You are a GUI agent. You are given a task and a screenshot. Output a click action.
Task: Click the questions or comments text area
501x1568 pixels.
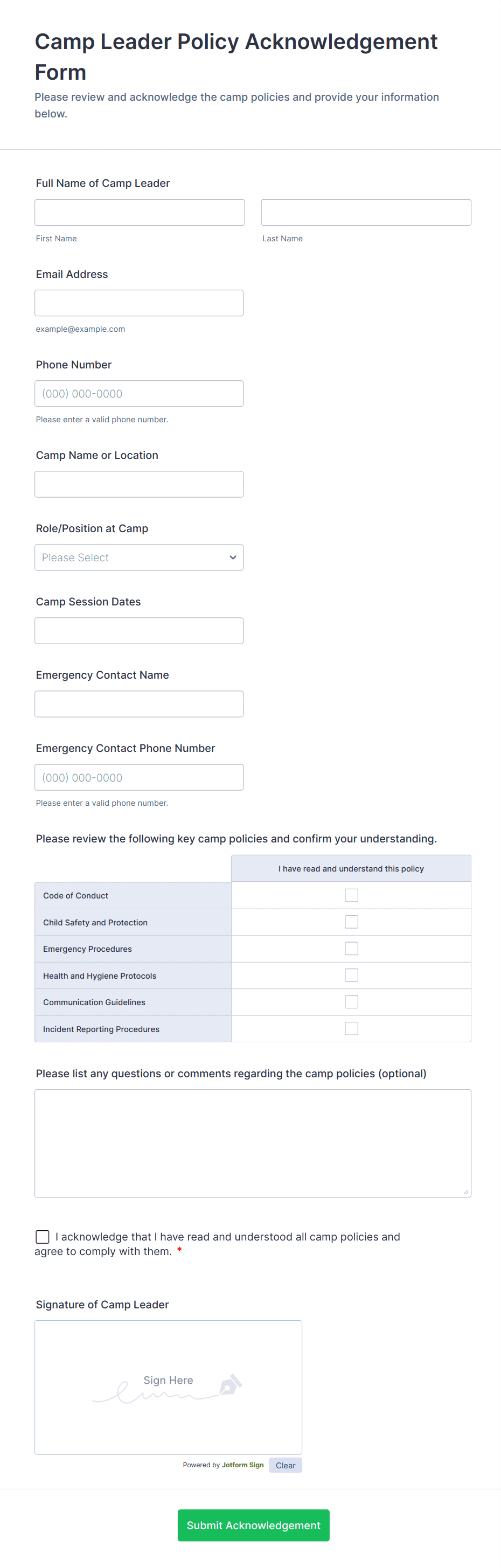253,1143
